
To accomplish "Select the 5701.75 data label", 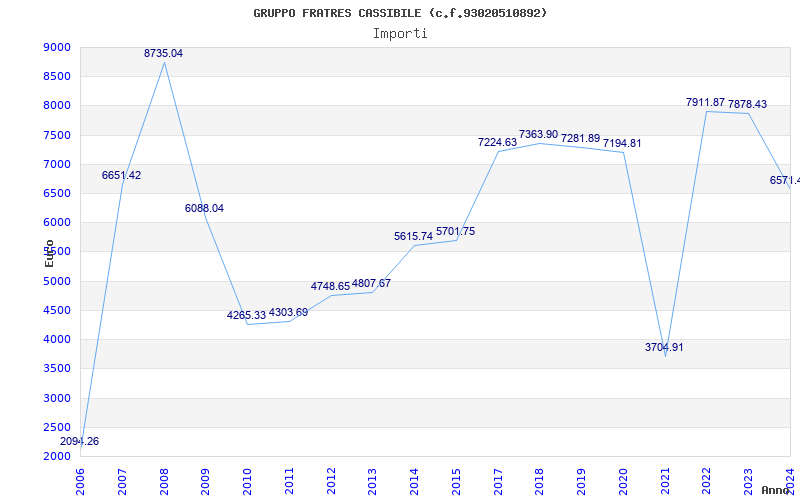I will (x=456, y=231).
